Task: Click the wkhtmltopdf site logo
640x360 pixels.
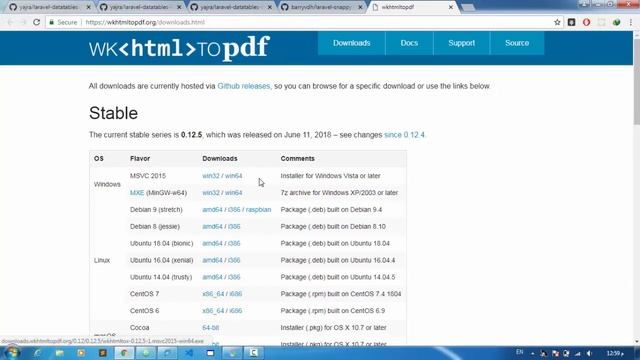Action: 179,48
